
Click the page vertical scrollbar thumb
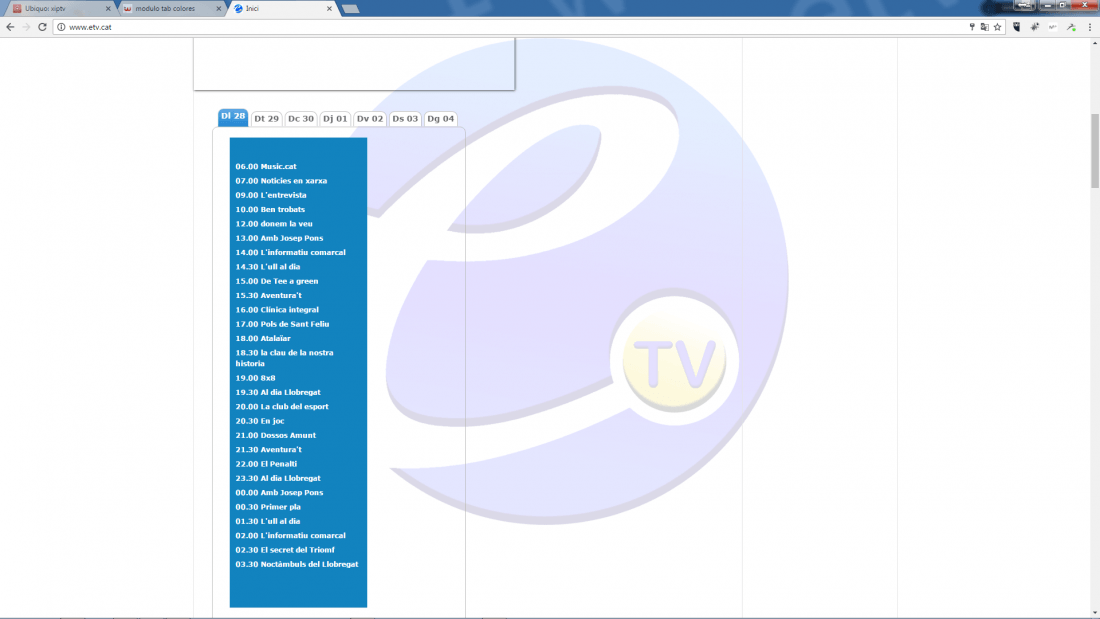tap(1095, 150)
